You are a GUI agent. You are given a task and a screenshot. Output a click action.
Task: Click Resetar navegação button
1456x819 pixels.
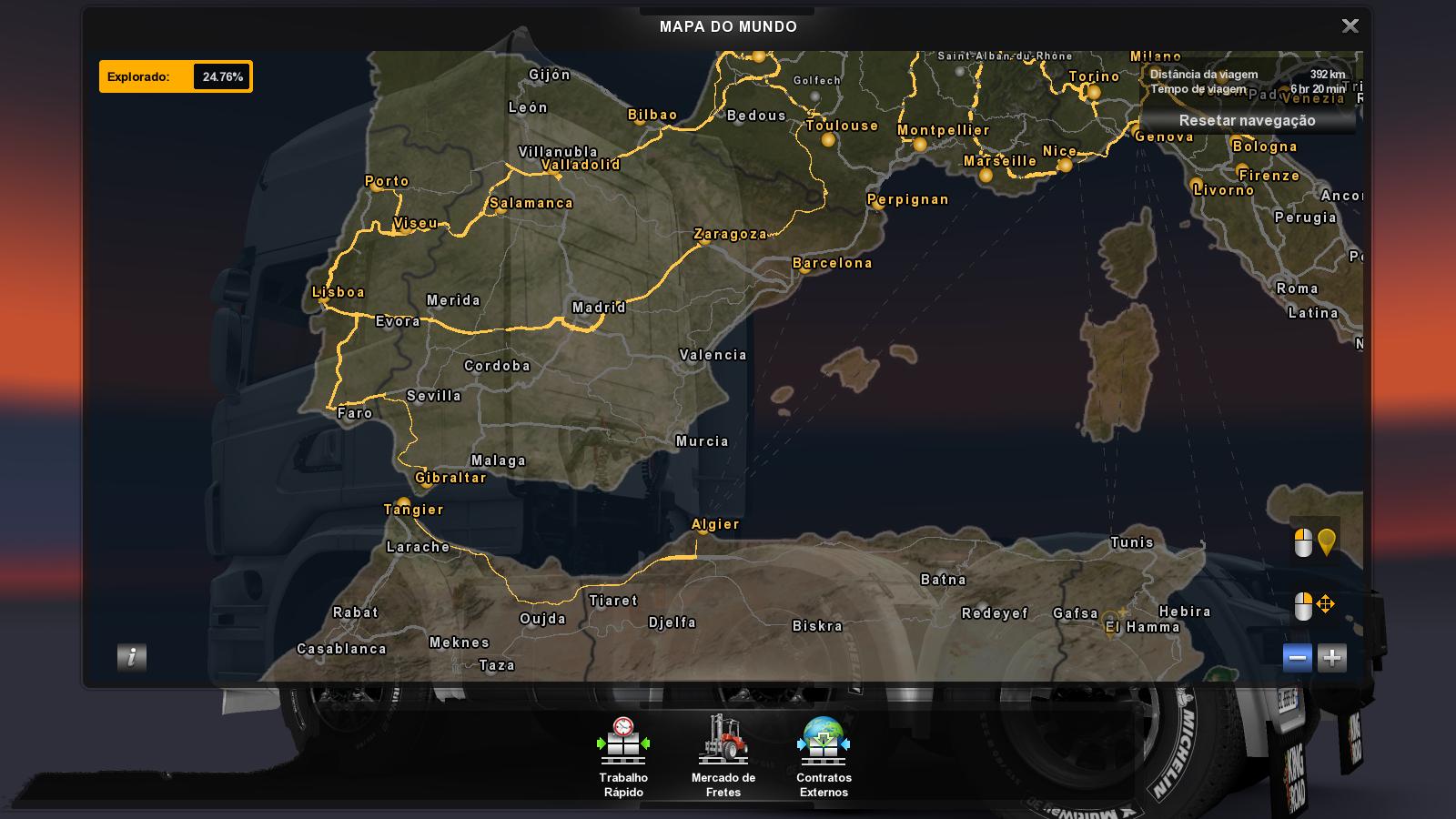[1248, 120]
